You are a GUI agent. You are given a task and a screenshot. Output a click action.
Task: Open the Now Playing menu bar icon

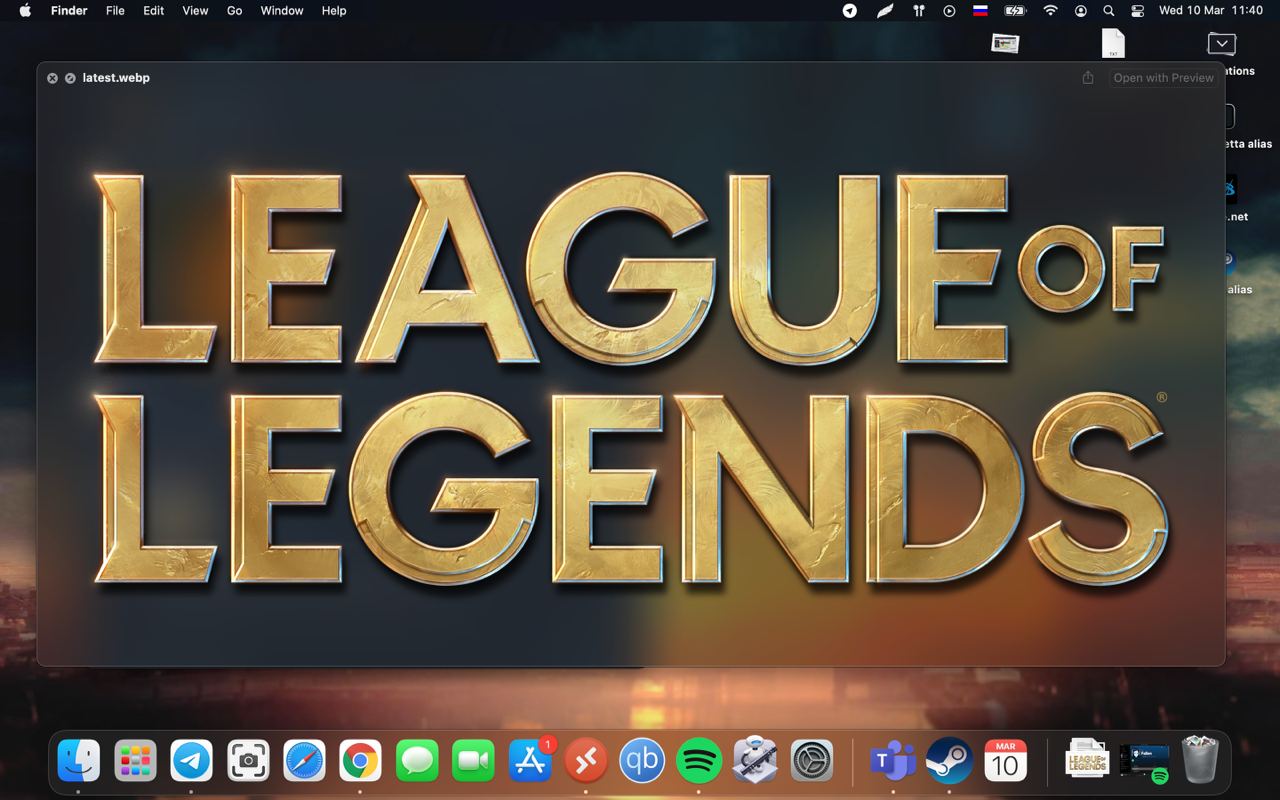coord(949,11)
